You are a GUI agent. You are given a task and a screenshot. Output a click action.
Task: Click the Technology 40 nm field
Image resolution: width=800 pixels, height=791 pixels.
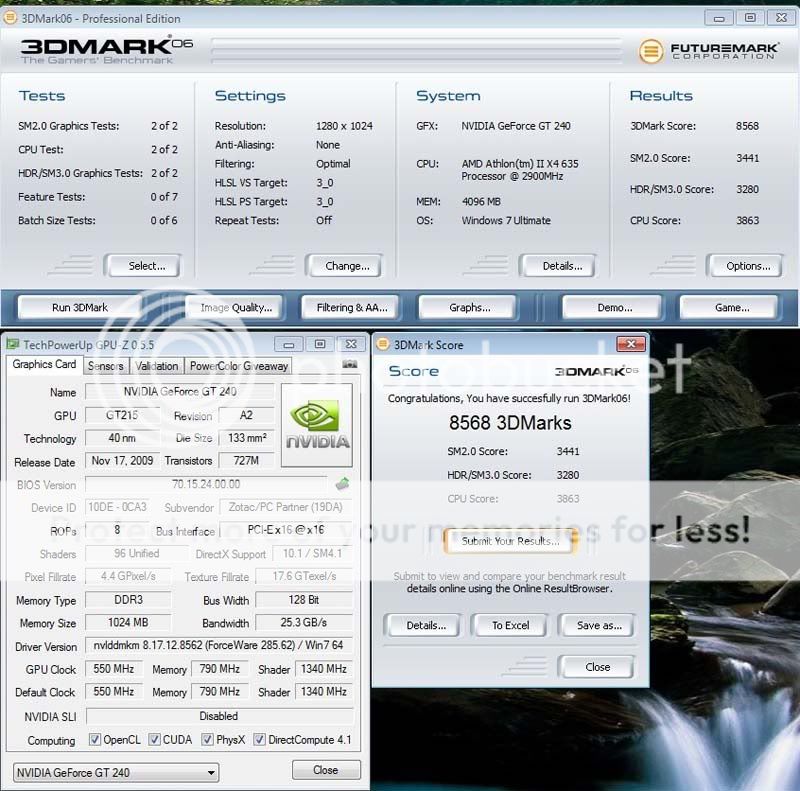coord(122,438)
